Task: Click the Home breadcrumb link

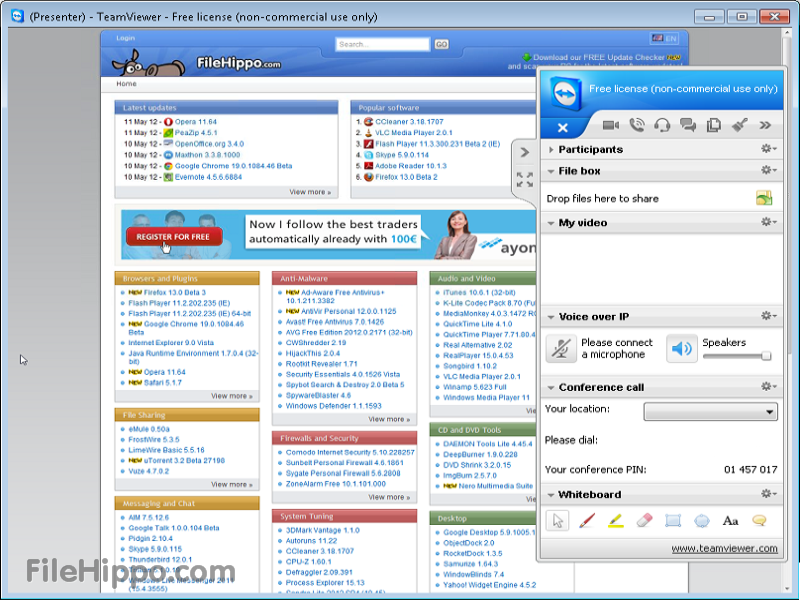Action: 126,84
